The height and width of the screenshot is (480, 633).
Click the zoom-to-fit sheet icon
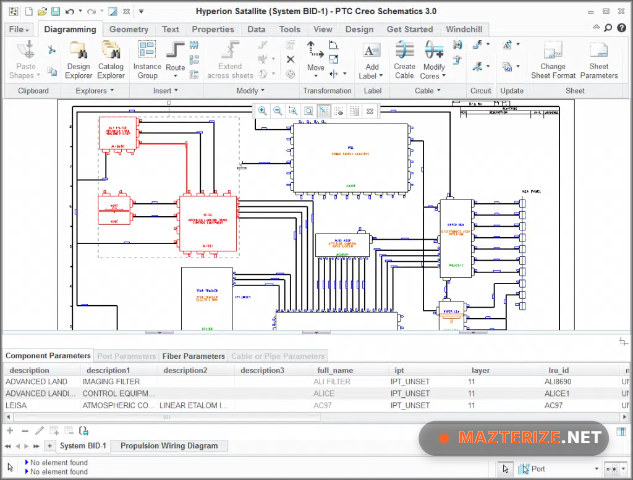pyautogui.click(x=308, y=111)
